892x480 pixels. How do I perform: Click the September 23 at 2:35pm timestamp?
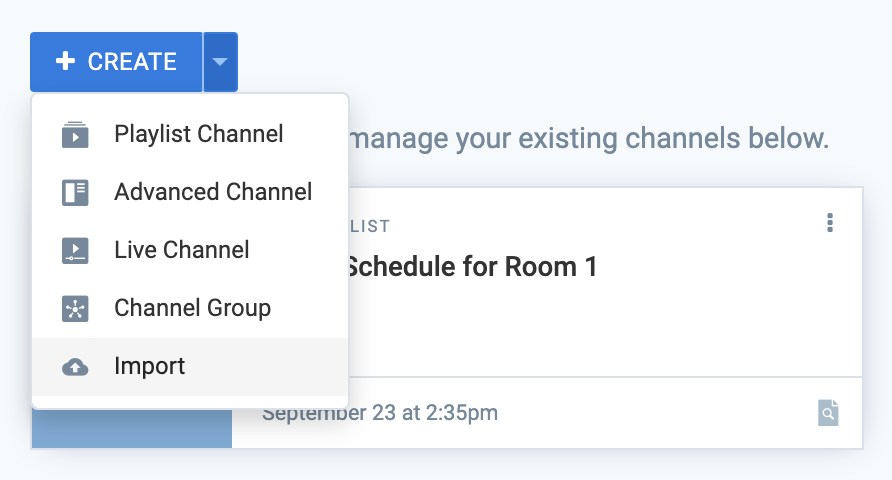point(379,413)
